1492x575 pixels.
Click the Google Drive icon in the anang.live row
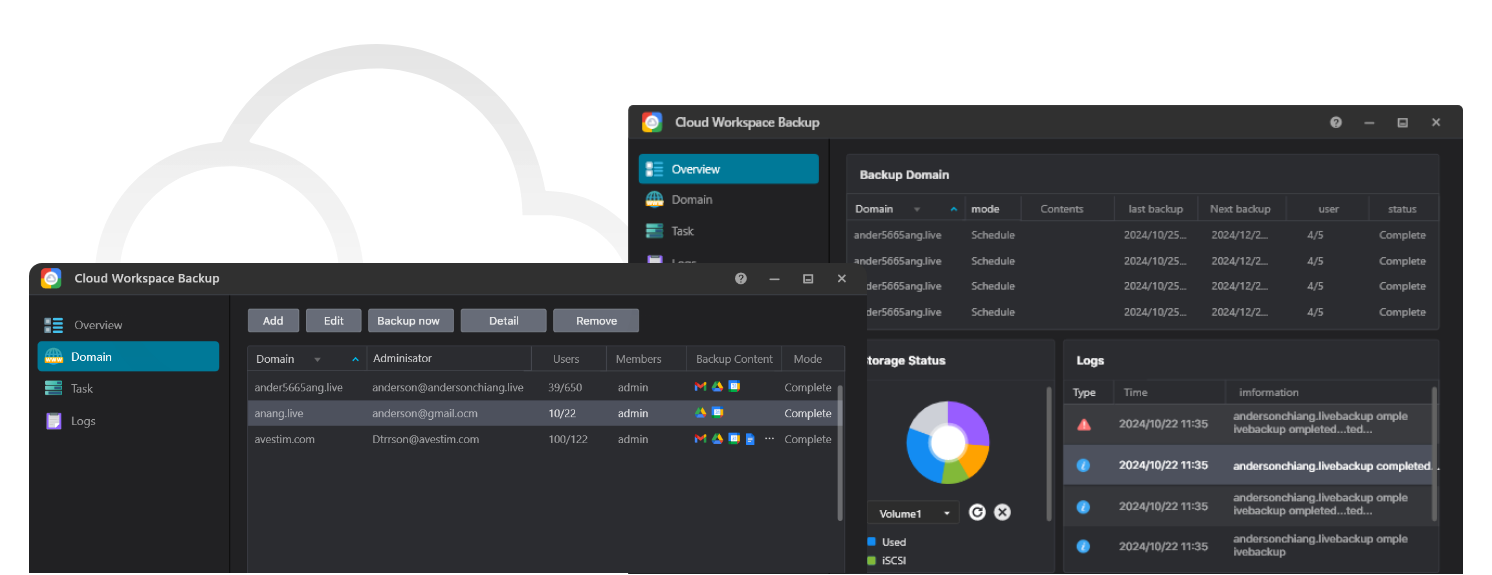(x=701, y=413)
